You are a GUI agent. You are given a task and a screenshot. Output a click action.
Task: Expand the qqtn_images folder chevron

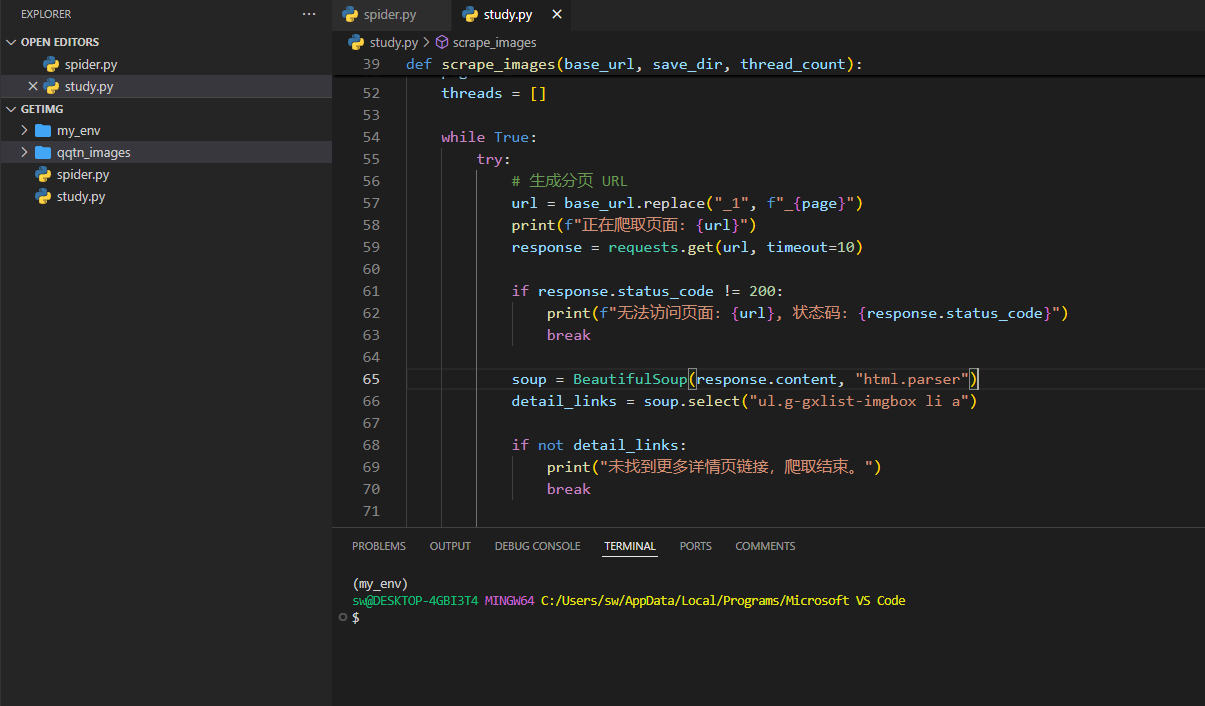[x=25, y=153]
